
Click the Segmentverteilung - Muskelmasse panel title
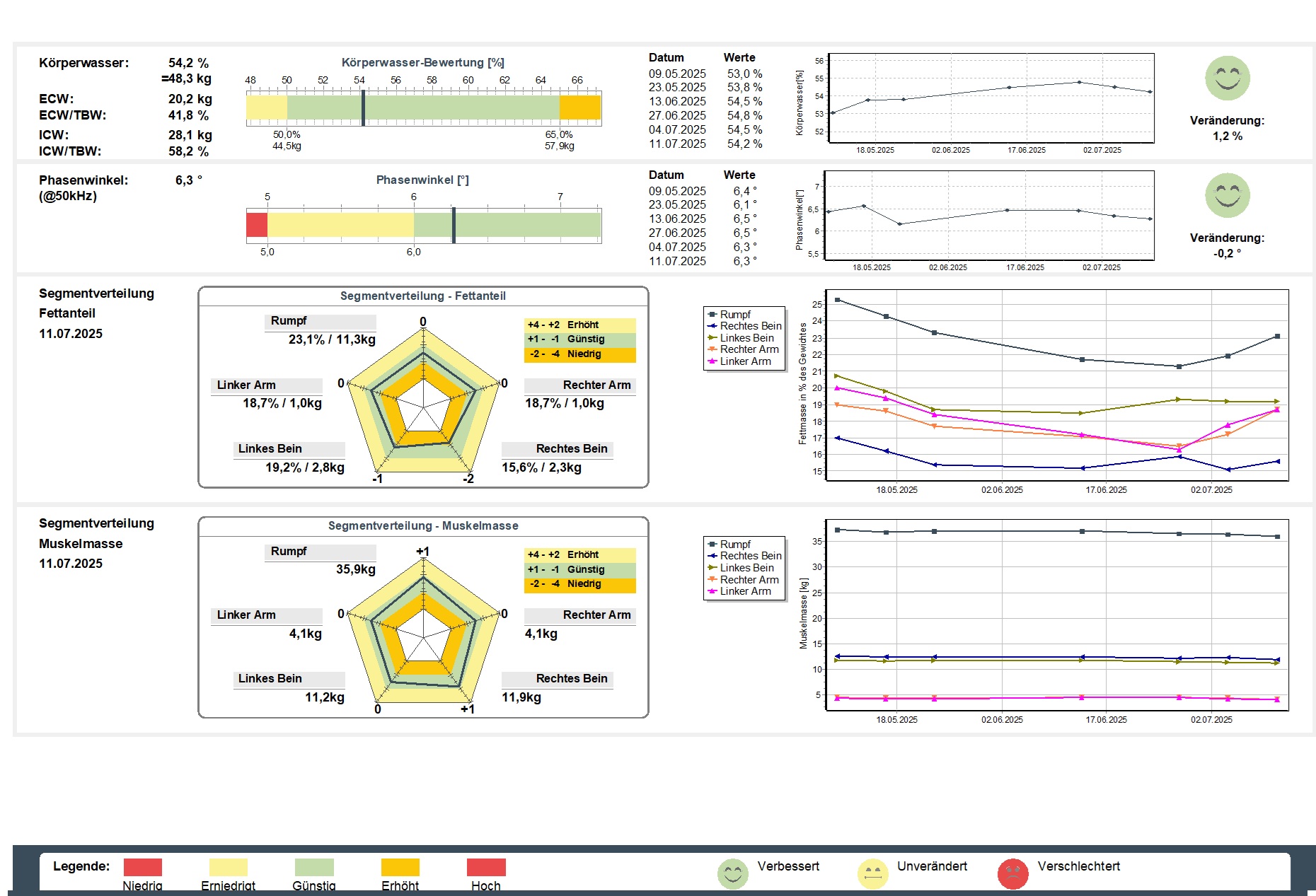tap(422, 526)
